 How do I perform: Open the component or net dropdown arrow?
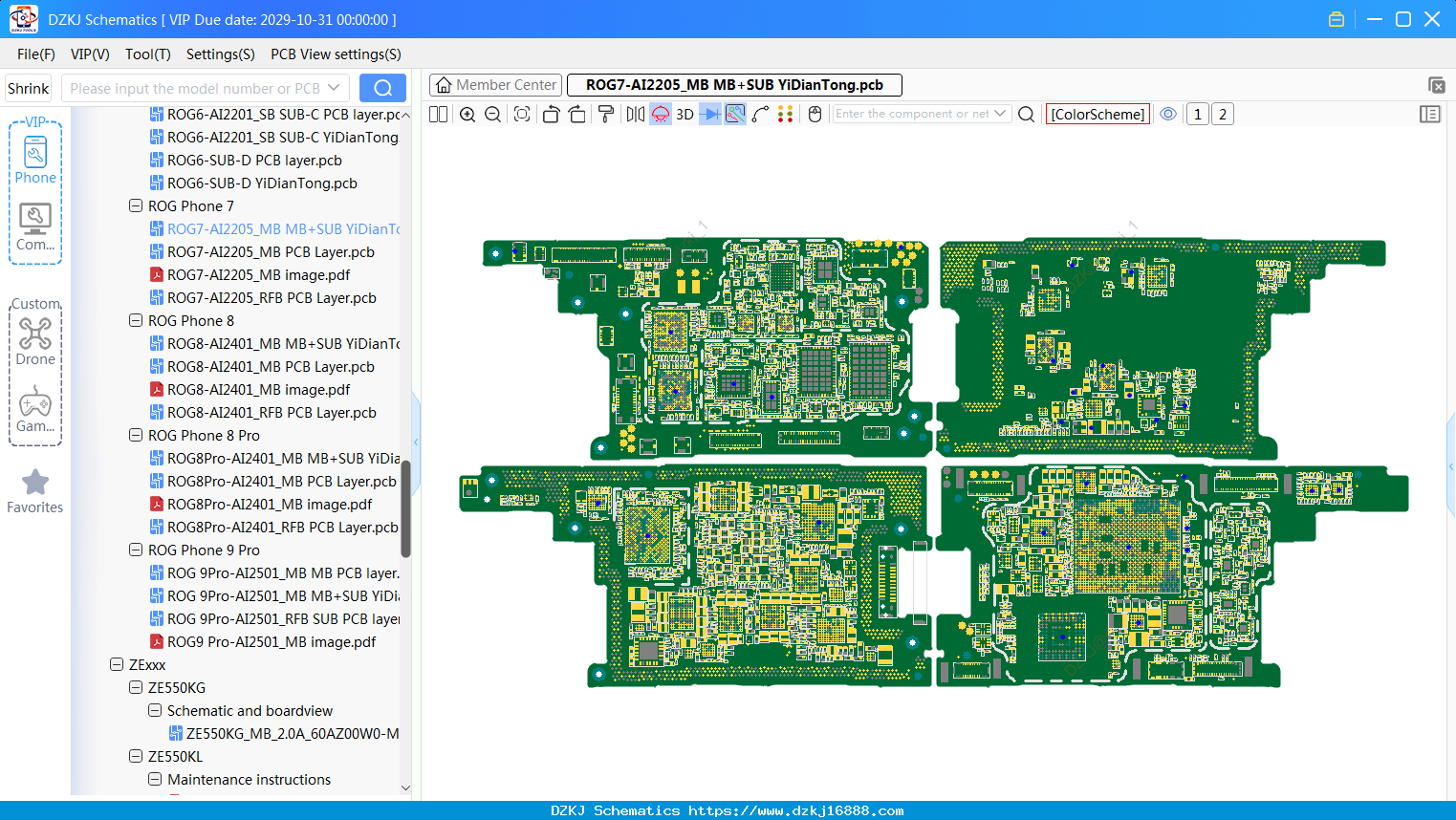1000,114
